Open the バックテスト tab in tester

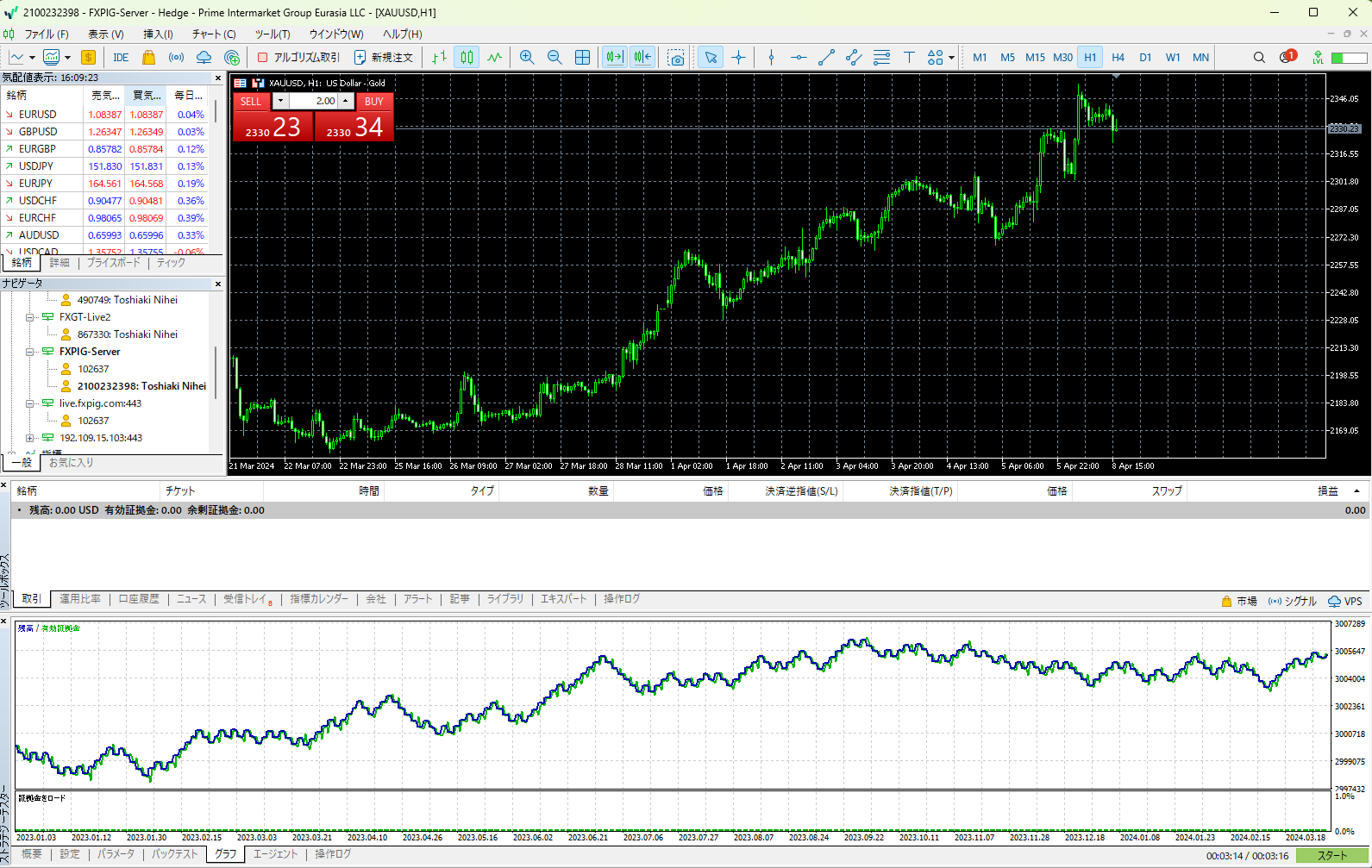point(175,854)
